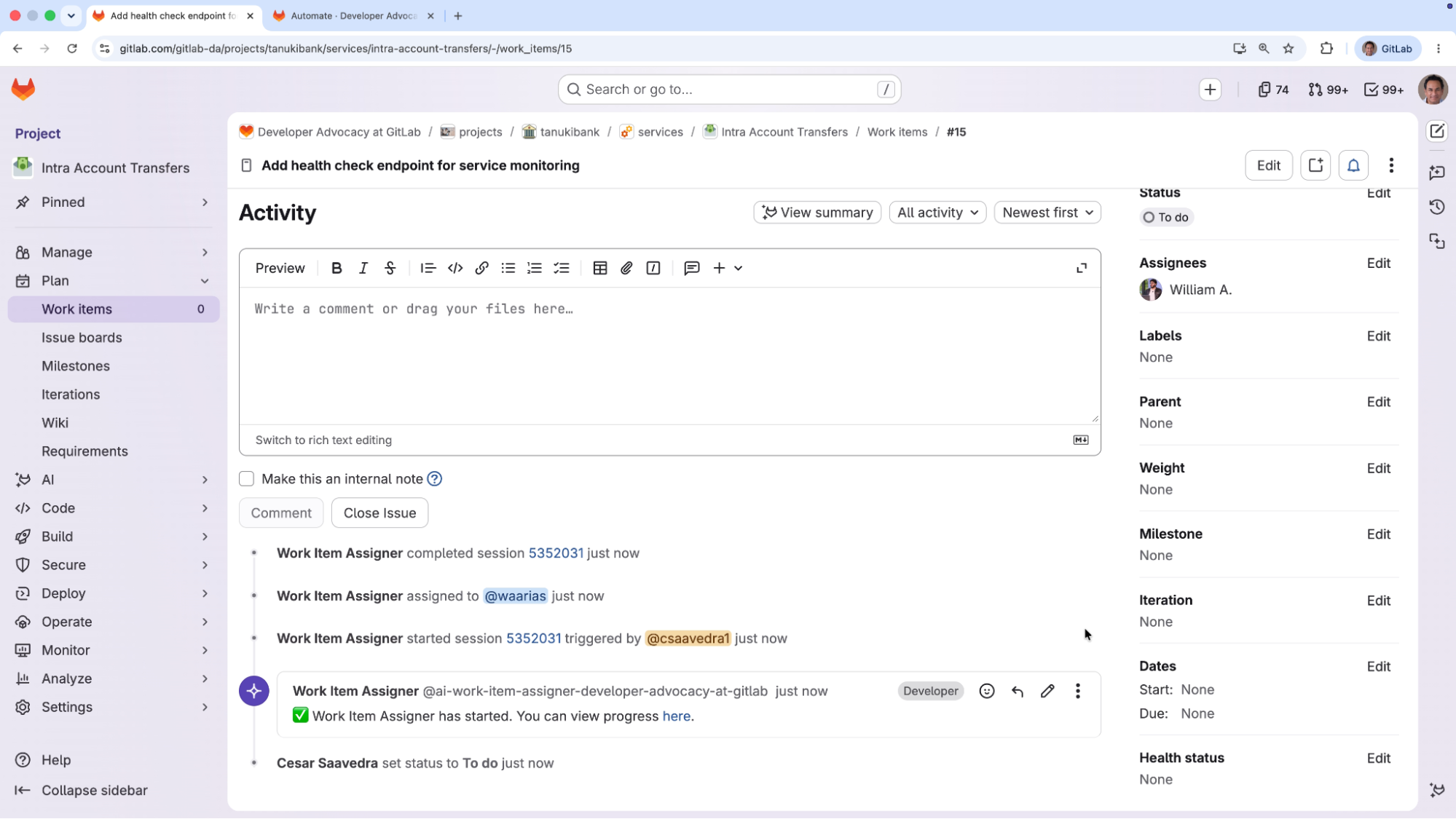
Task: Expand the Code sidebar section
Action: tap(114, 508)
